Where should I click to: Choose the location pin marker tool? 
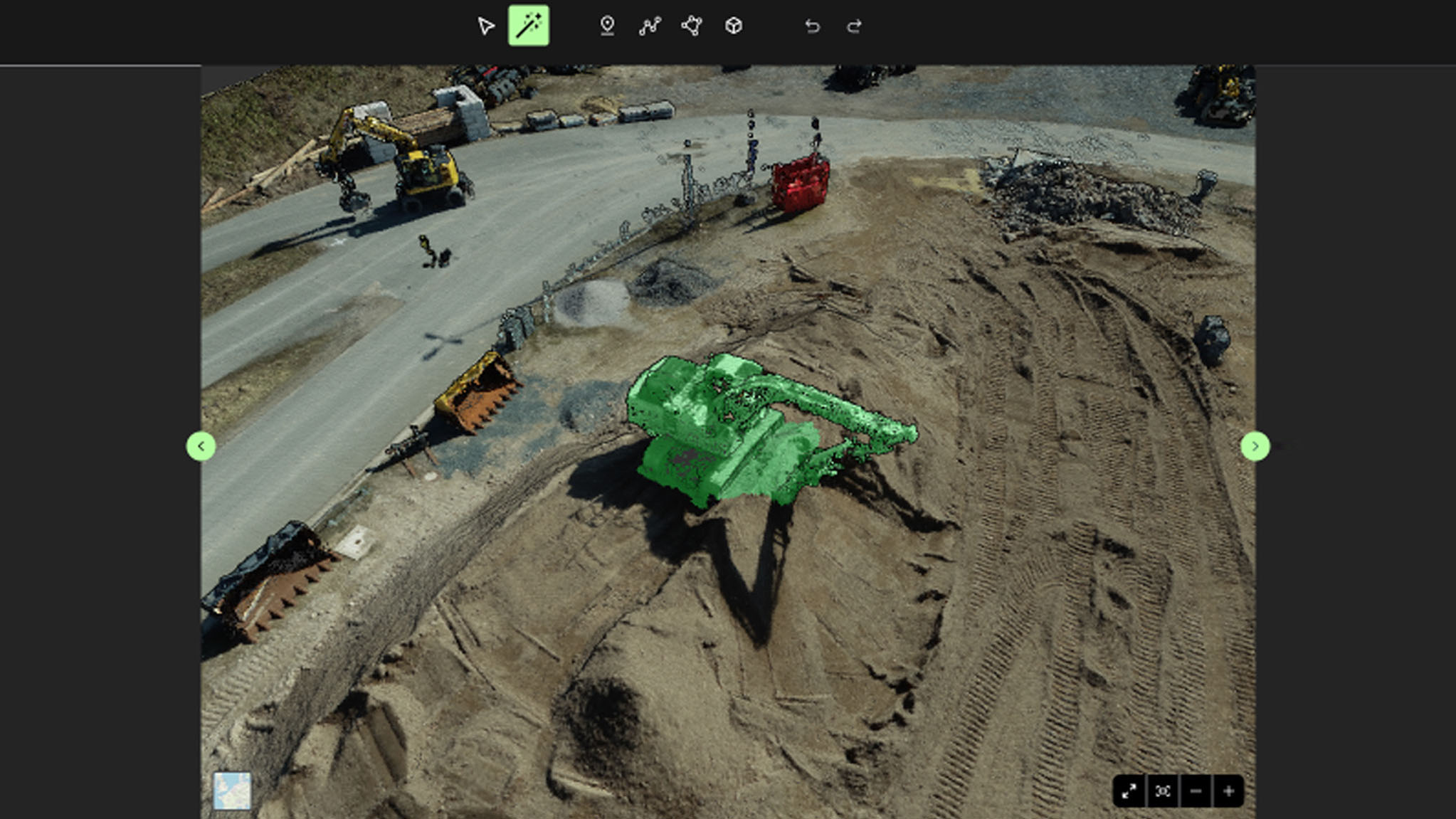pyautogui.click(x=607, y=26)
